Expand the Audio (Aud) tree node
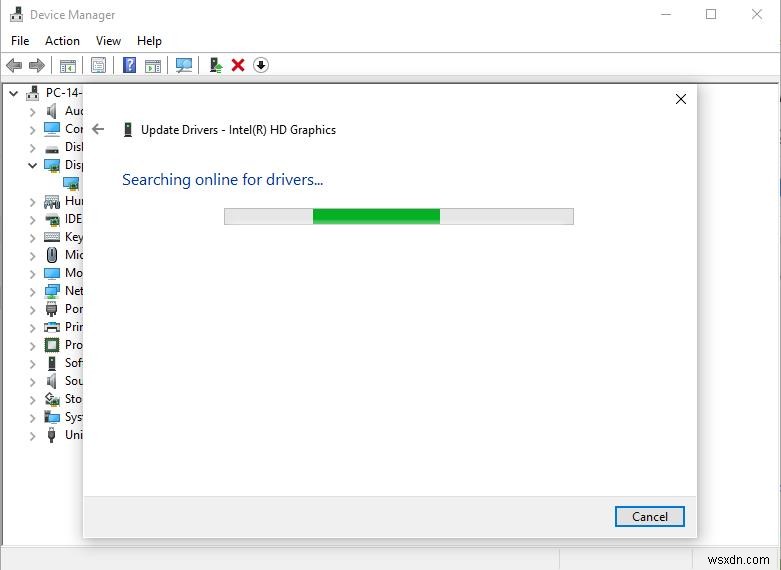 point(32,112)
